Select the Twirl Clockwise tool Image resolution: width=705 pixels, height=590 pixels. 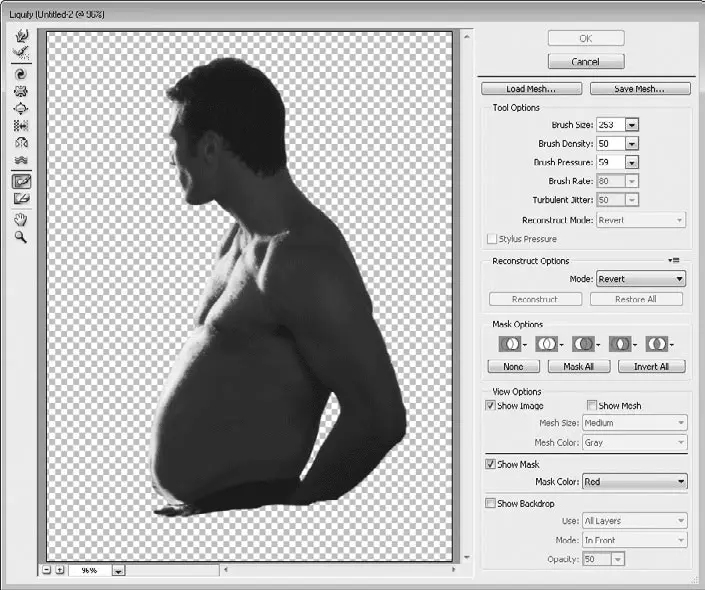(20, 74)
